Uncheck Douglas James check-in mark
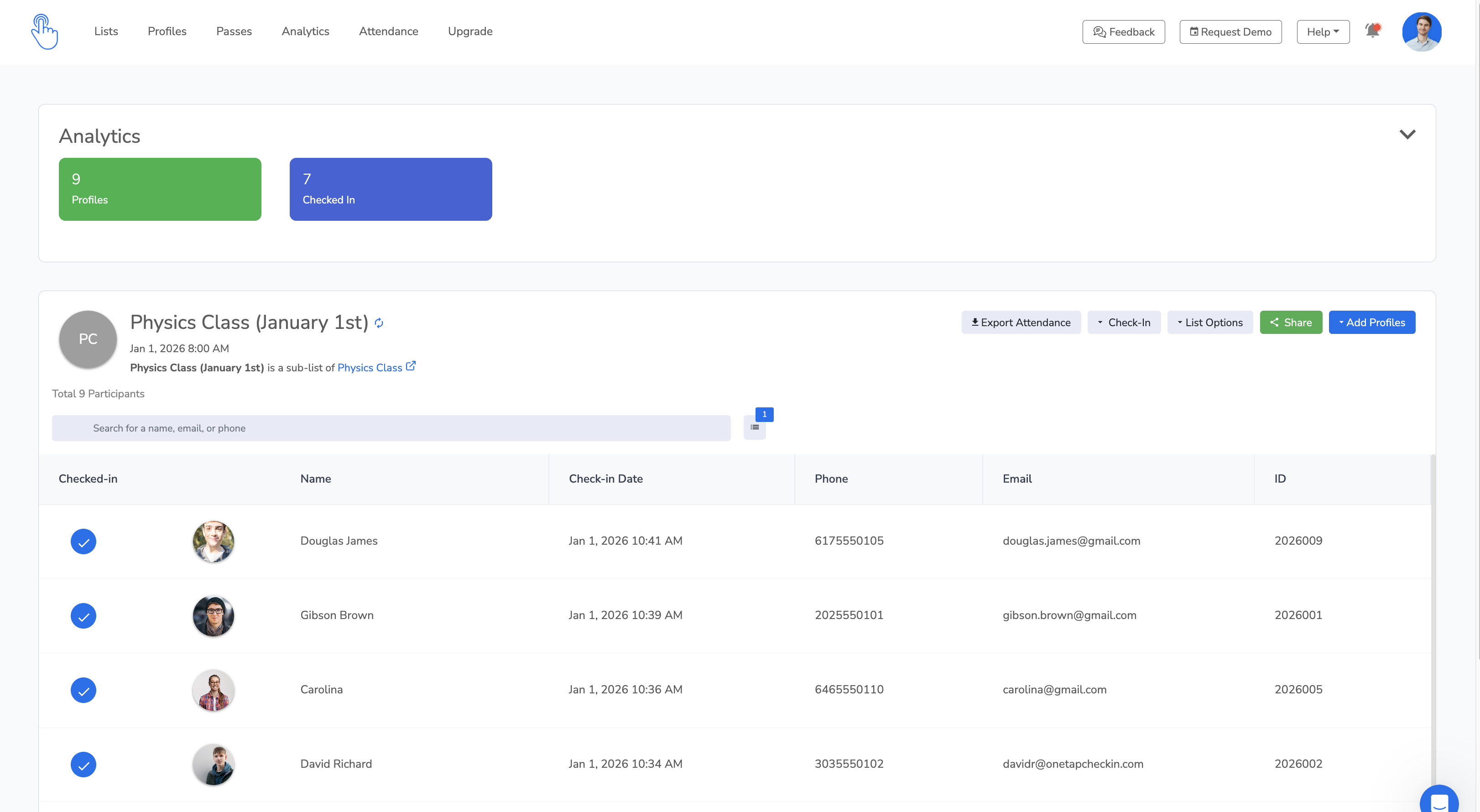Image resolution: width=1480 pixels, height=812 pixels. 83,541
